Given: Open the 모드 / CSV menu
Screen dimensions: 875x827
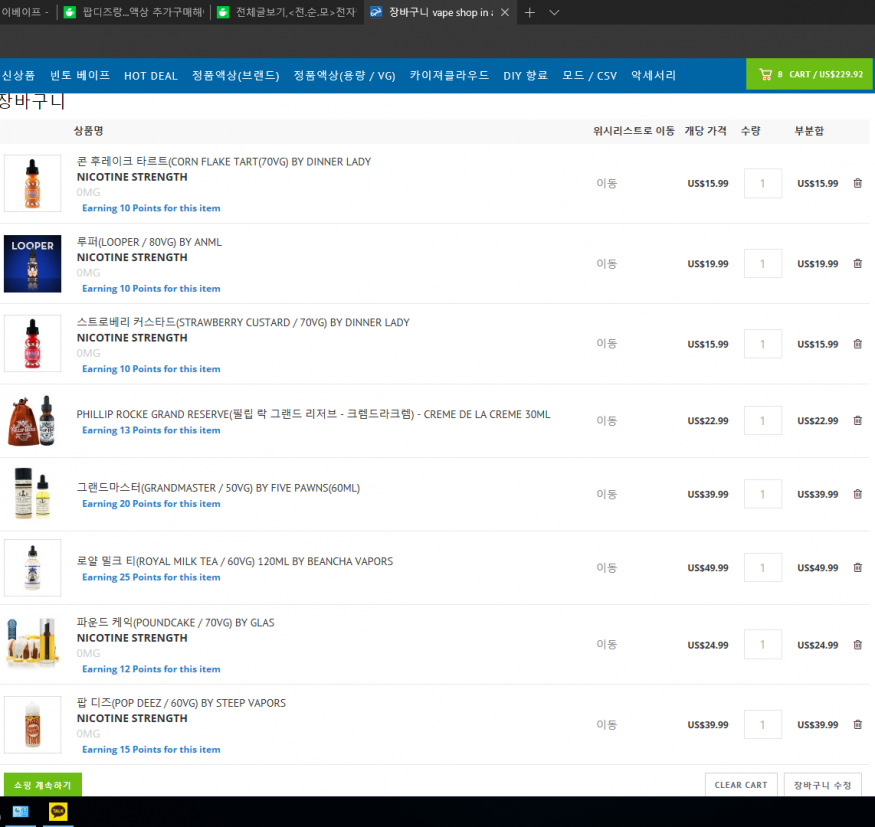Looking at the screenshot, I should (589, 75).
